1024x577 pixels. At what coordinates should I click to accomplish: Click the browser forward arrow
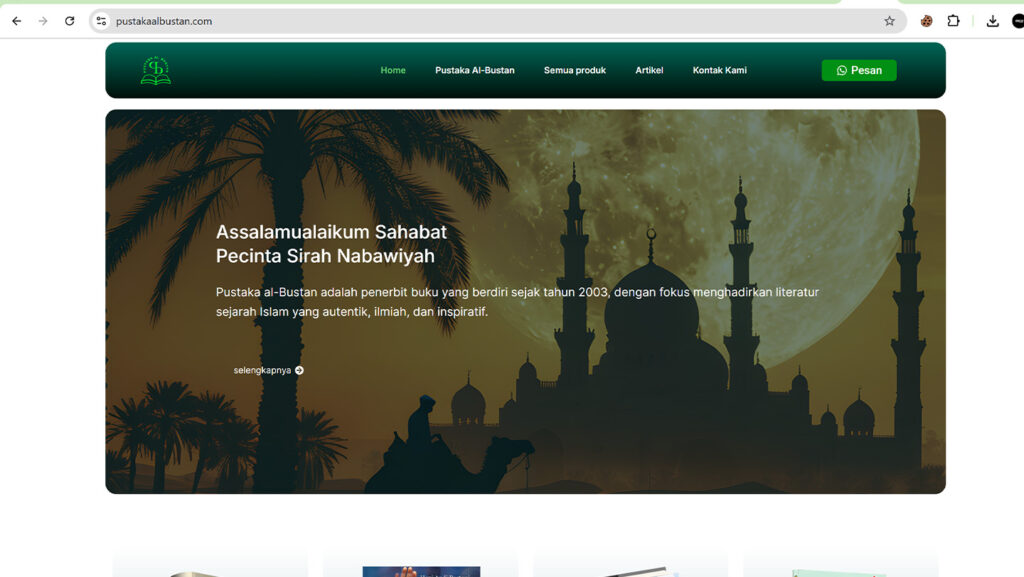coord(43,21)
